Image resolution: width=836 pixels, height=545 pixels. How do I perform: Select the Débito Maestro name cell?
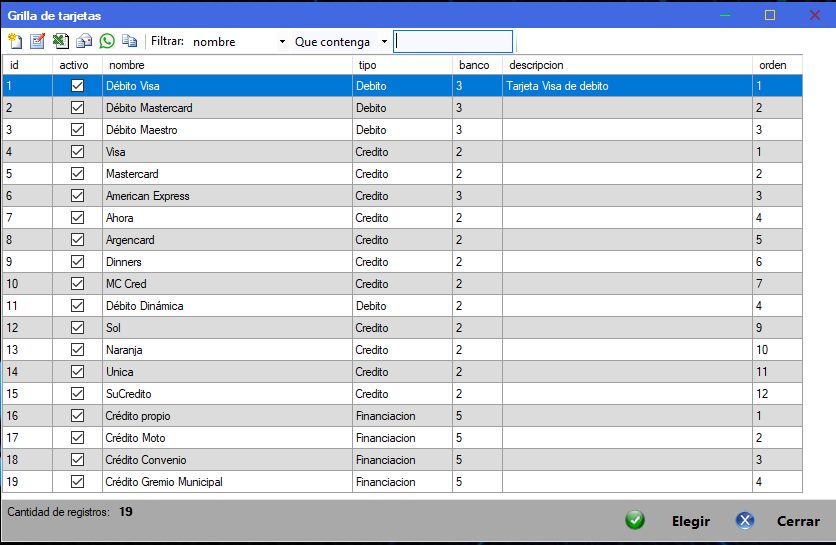(x=227, y=130)
